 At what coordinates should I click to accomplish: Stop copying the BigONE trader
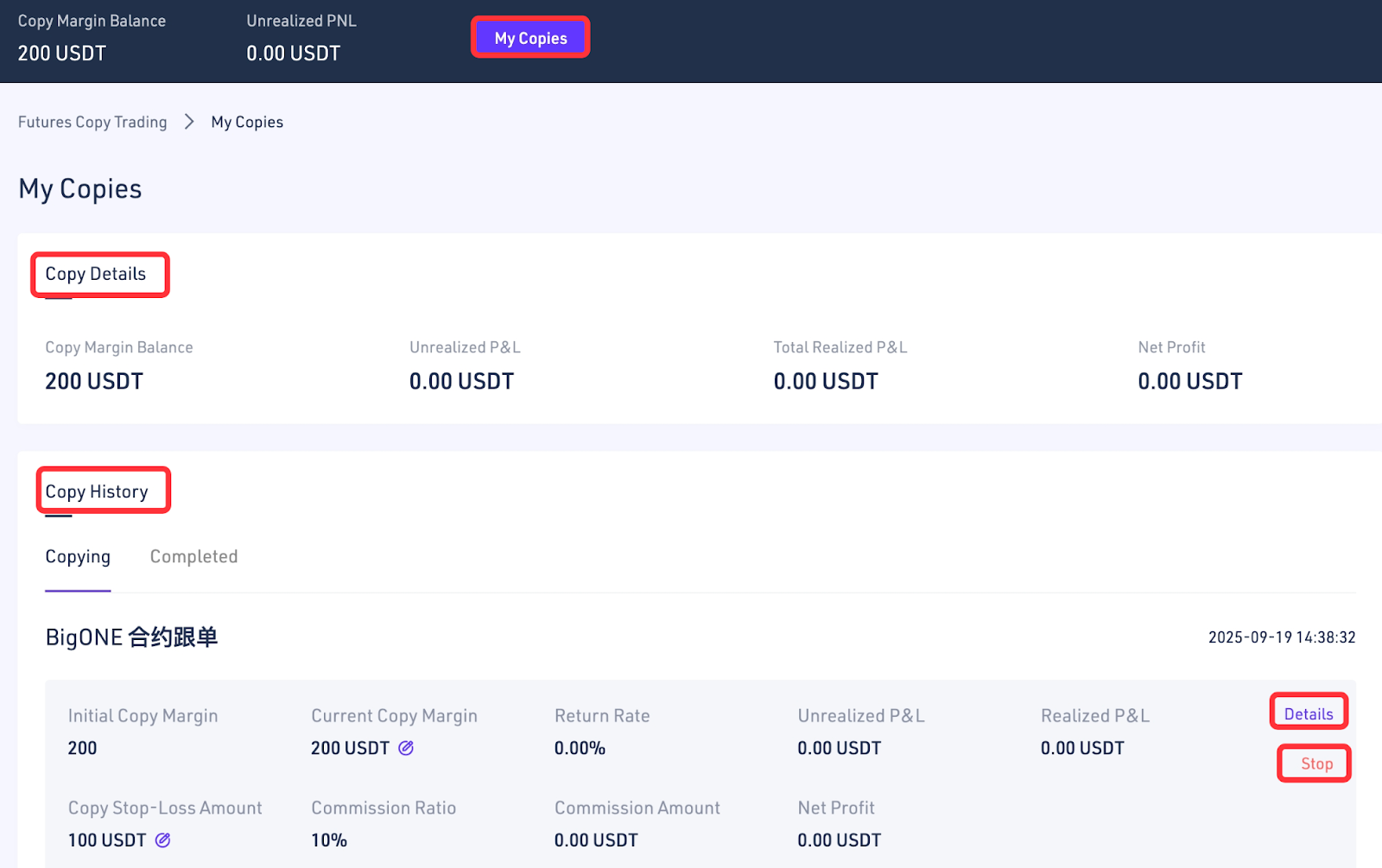(1315, 763)
